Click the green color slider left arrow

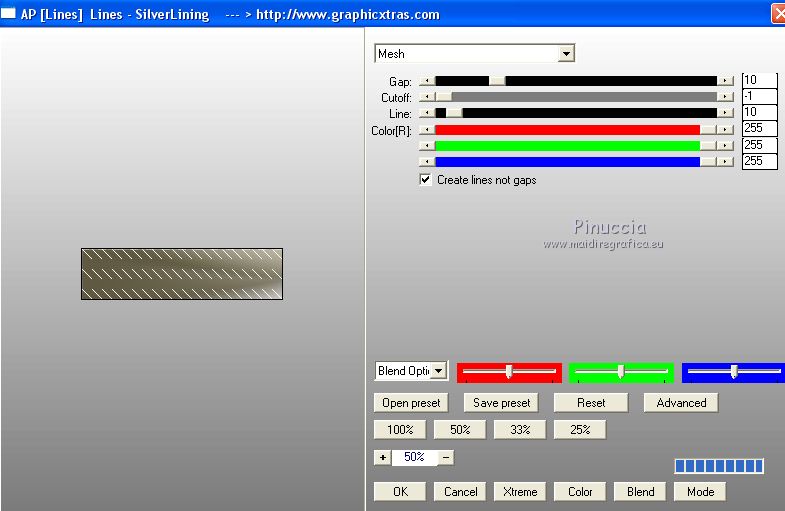pyautogui.click(x=427, y=146)
